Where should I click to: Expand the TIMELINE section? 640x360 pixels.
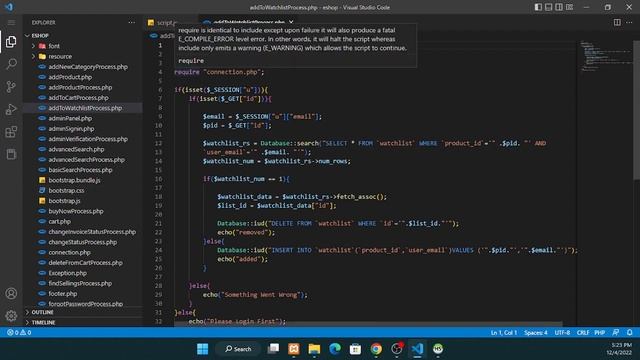43,322
